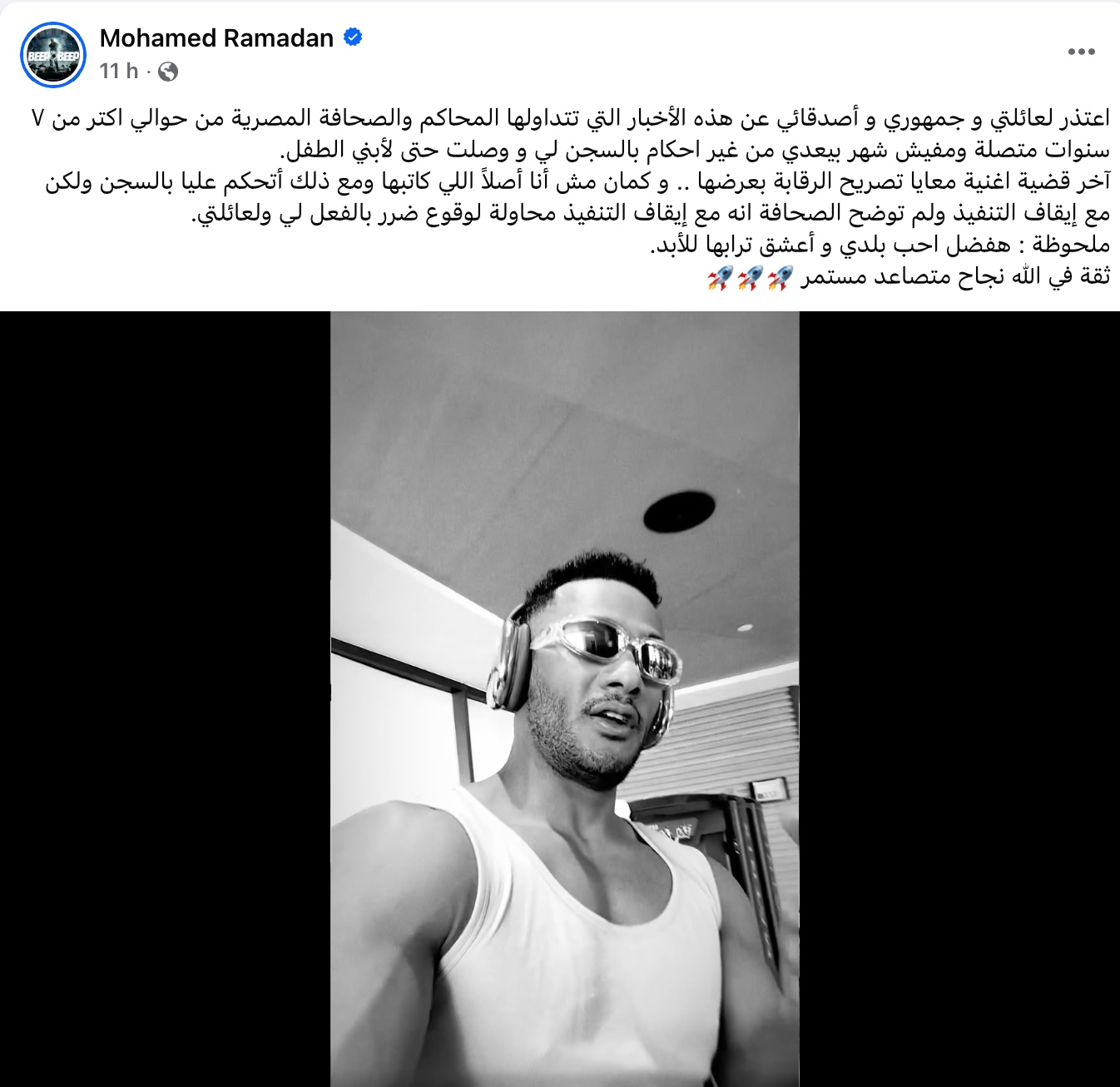1120x1087 pixels.
Task: Click the line starting with مع إيقاف التنفيذ
Action: pyautogui.click(x=652, y=214)
